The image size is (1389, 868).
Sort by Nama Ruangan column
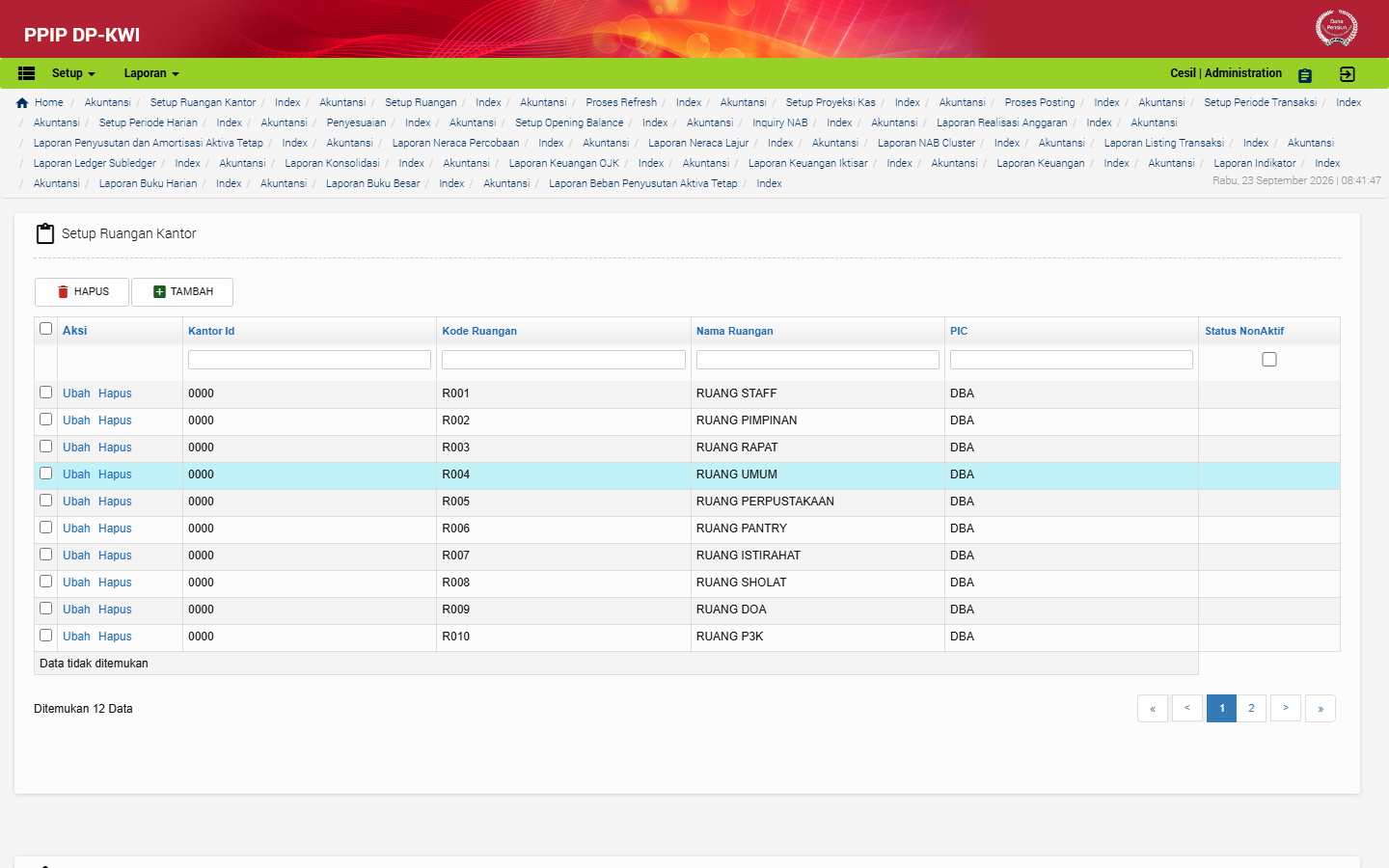[735, 331]
